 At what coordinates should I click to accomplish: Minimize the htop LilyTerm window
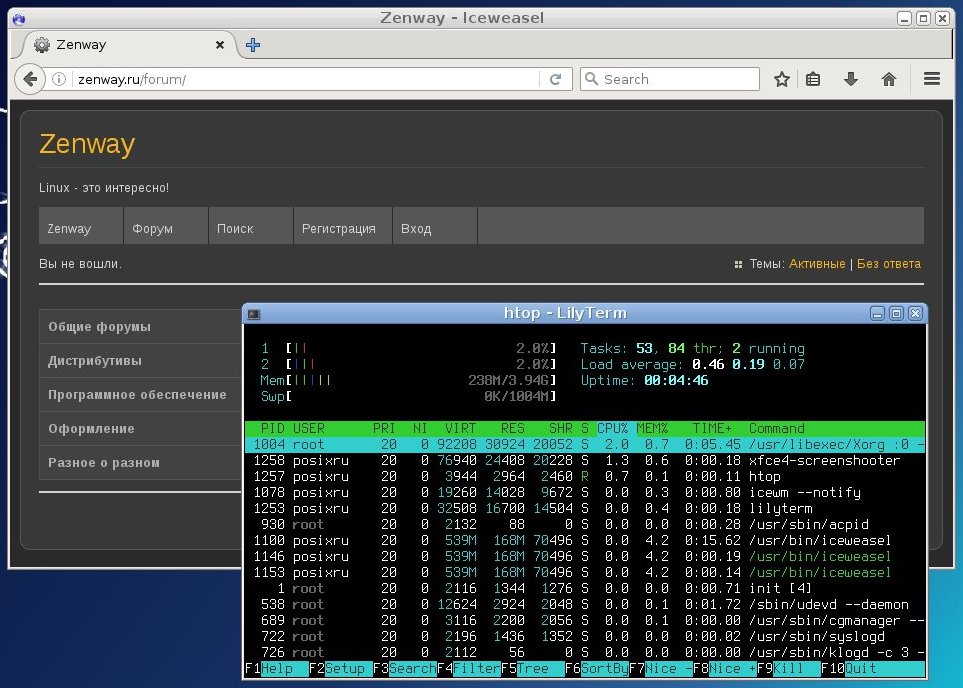(x=878, y=314)
